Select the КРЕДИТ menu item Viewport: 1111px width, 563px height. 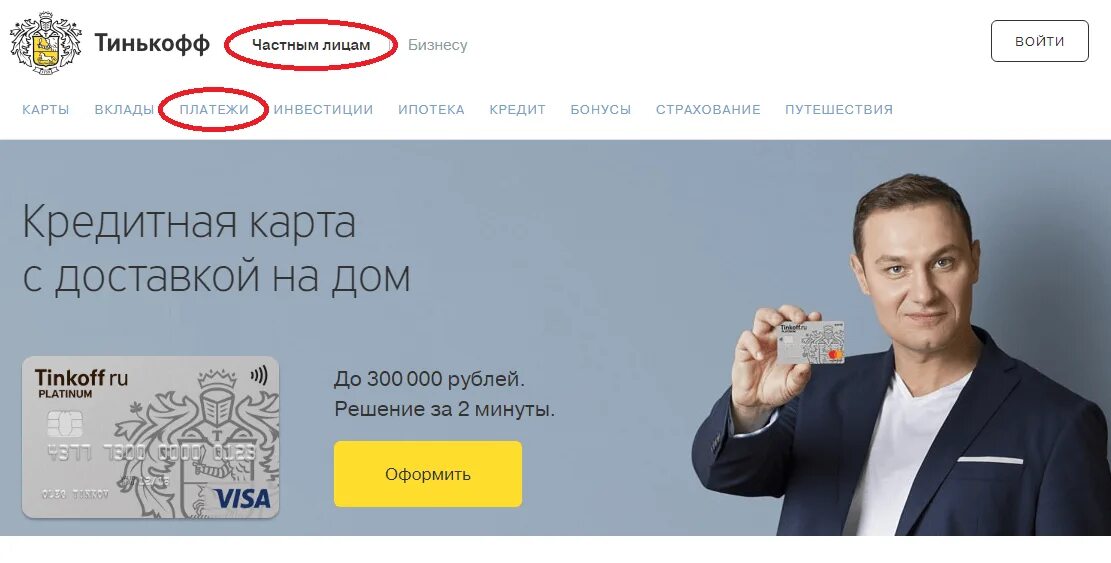[517, 110]
